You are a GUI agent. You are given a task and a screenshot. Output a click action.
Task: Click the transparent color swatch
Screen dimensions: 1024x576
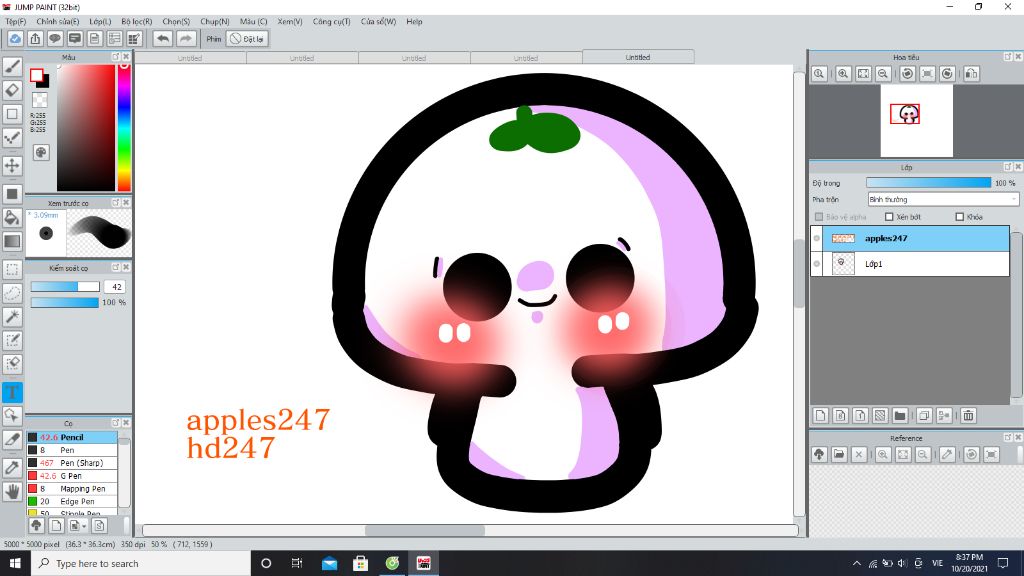pos(40,100)
